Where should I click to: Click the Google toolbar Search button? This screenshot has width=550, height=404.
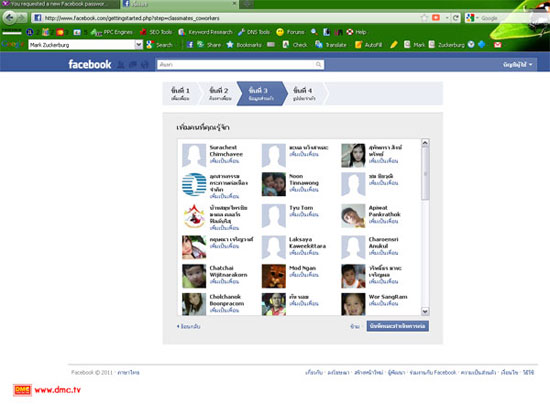coord(160,45)
